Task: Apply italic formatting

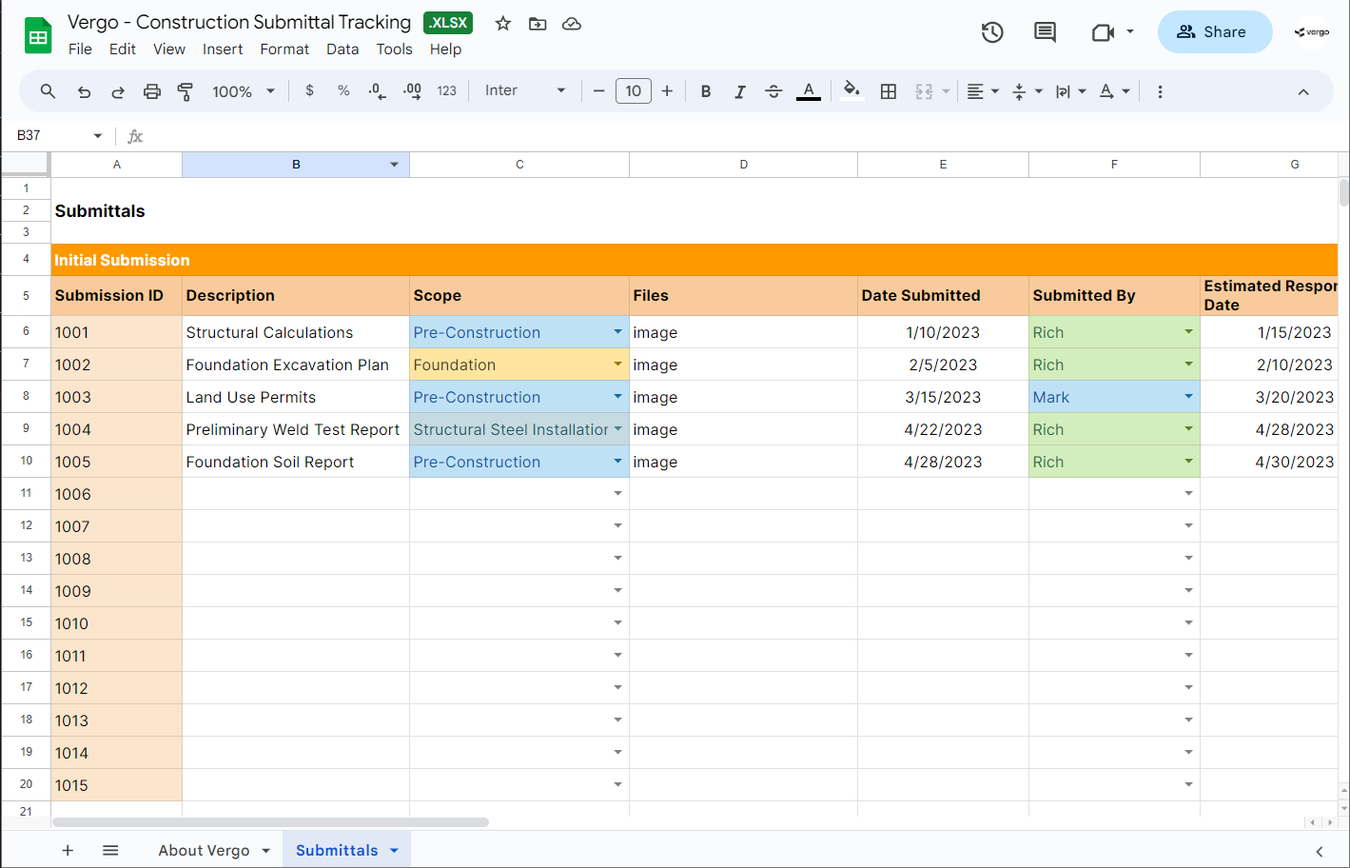Action: [x=740, y=91]
